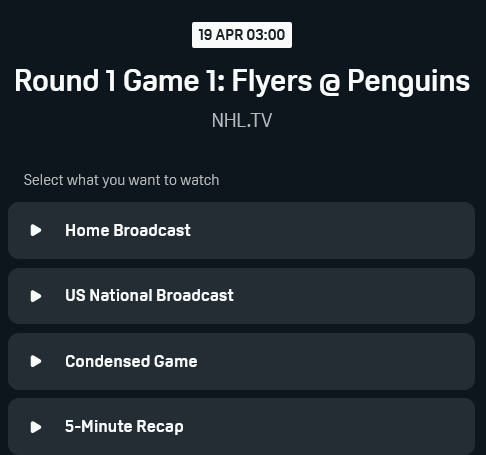Click "Game 1:" in the heading
Screen dimensions: 486x455
(x=174, y=80)
